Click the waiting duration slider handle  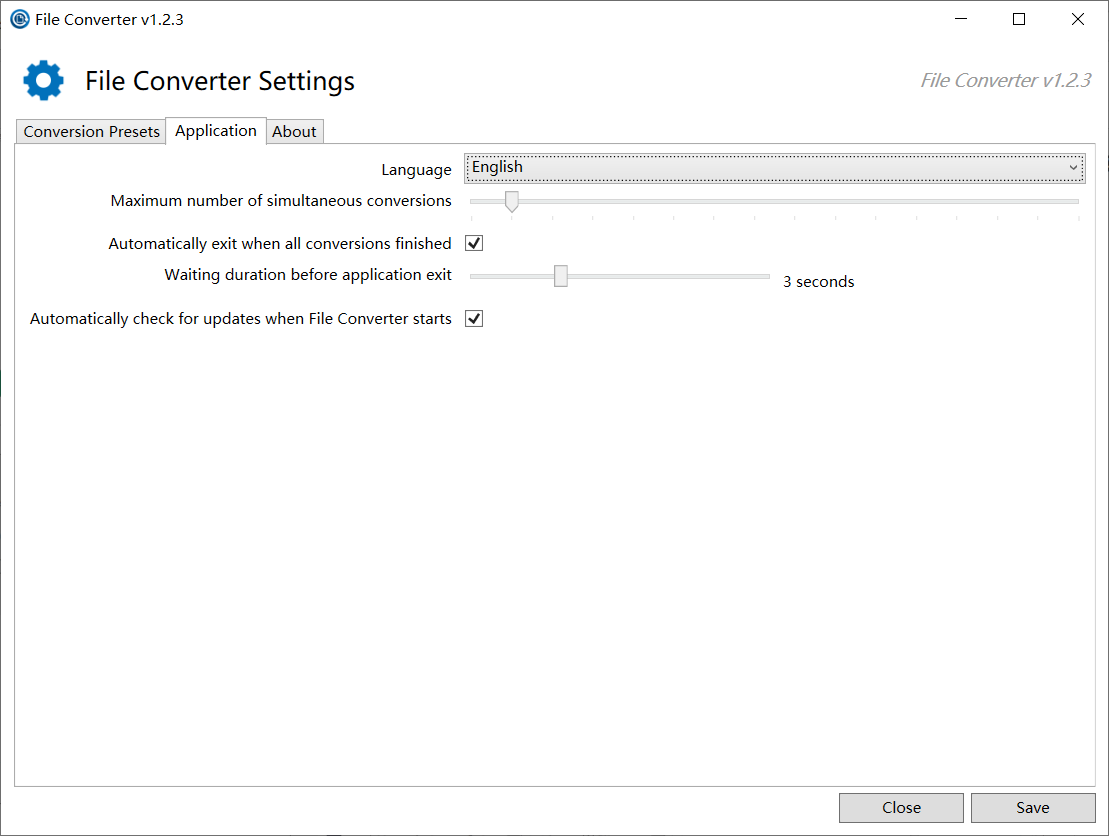point(560,275)
